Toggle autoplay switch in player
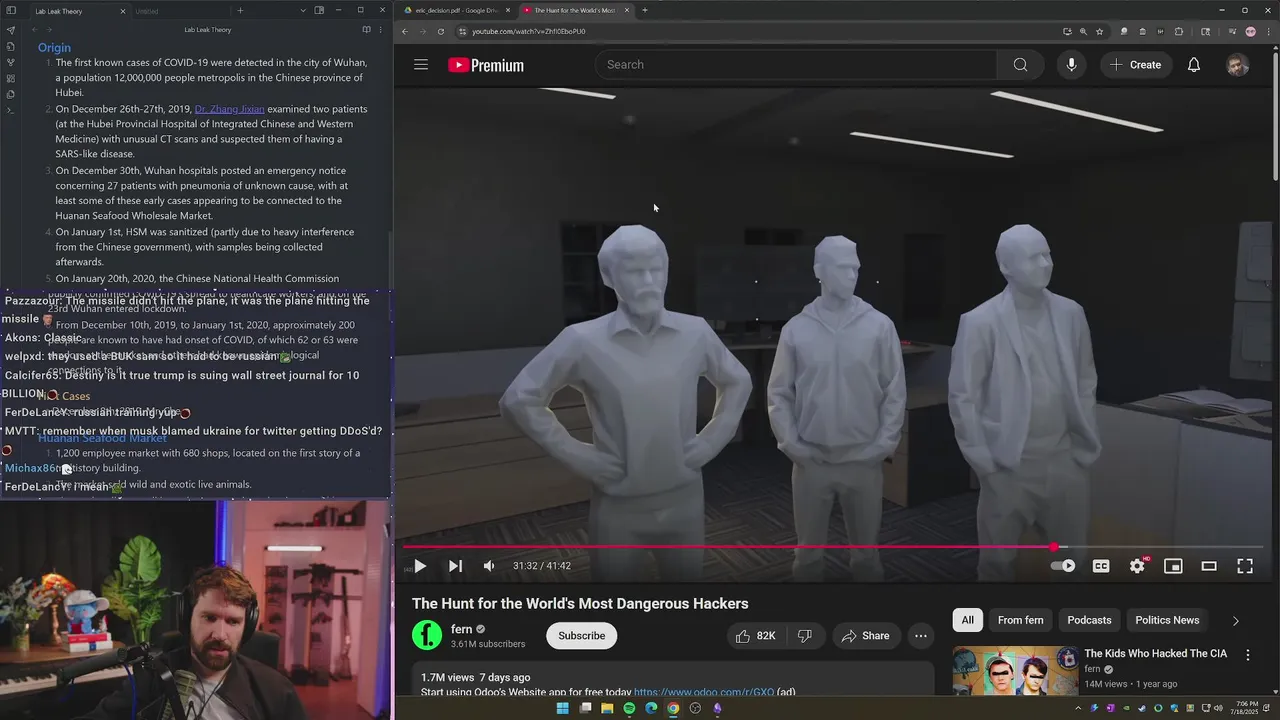This screenshot has height=720, width=1280. (x=1063, y=566)
